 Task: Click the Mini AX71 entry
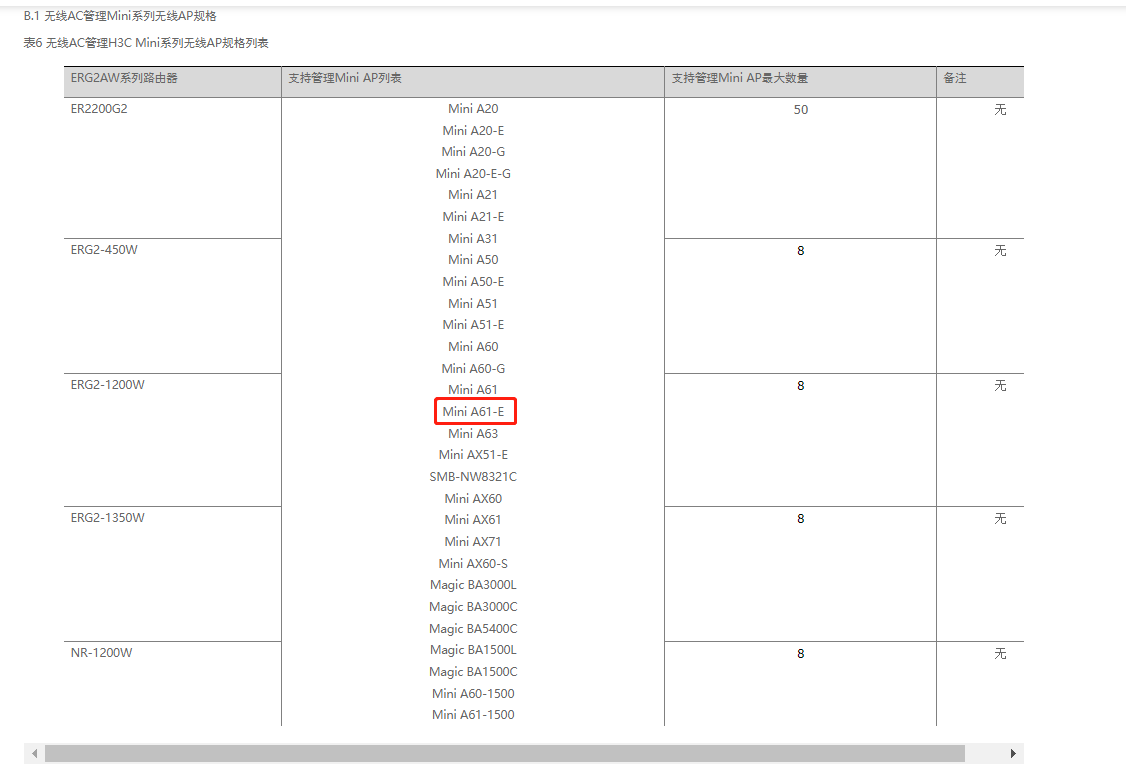(x=473, y=541)
